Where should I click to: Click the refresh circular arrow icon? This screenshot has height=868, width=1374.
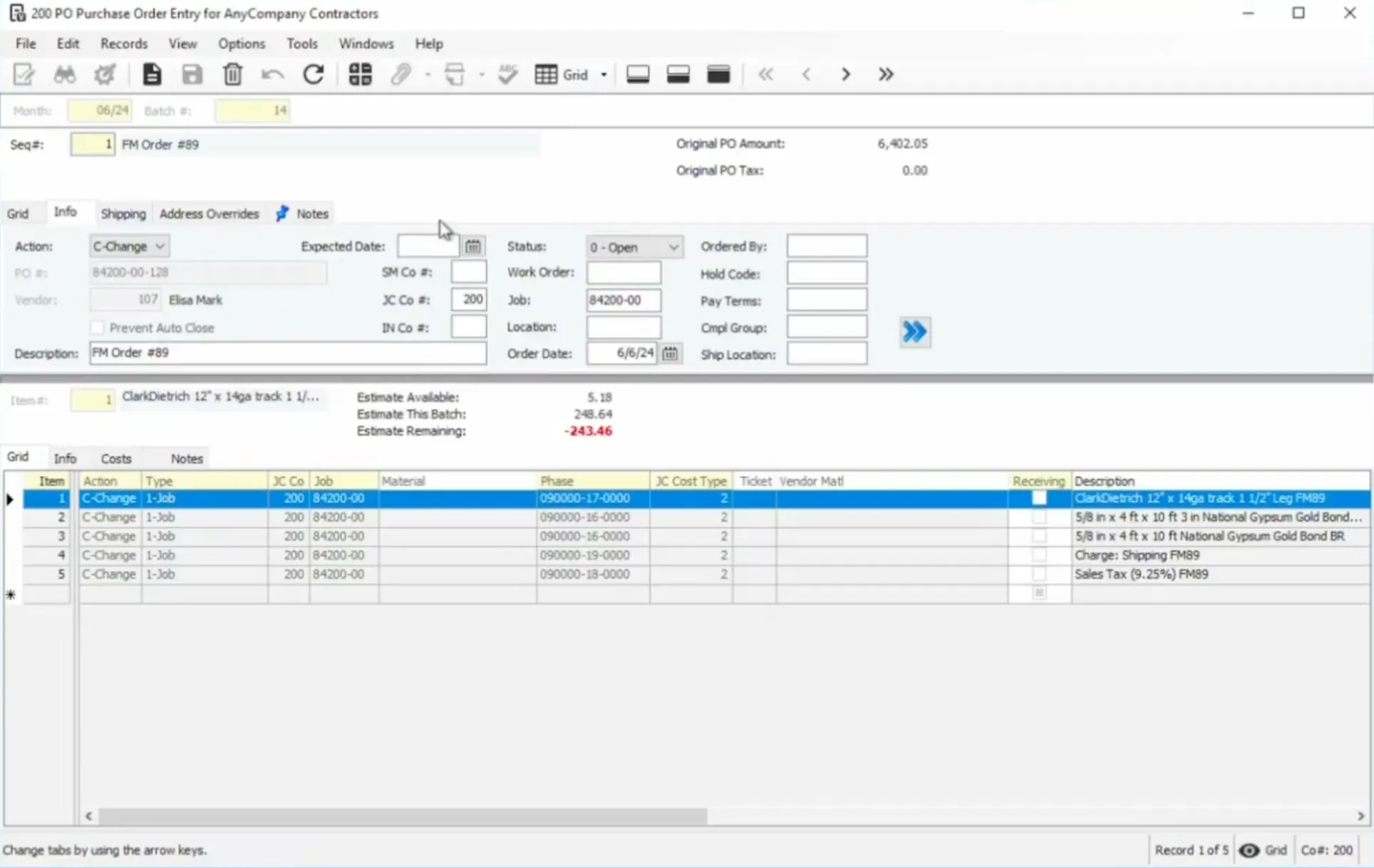314,74
